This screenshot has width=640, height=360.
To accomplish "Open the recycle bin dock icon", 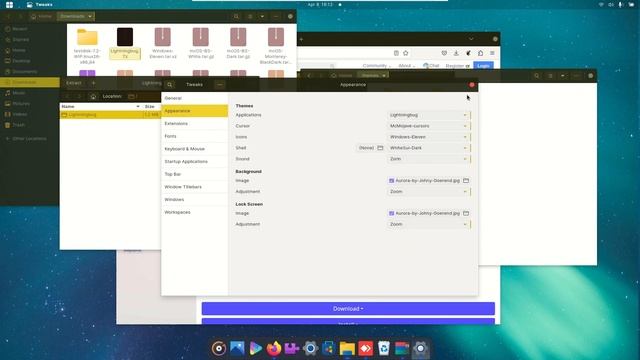I will point(383,348).
